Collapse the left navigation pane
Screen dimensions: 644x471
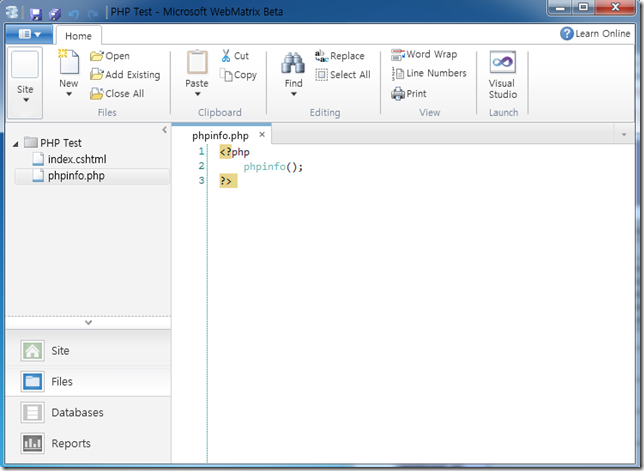click(164, 130)
